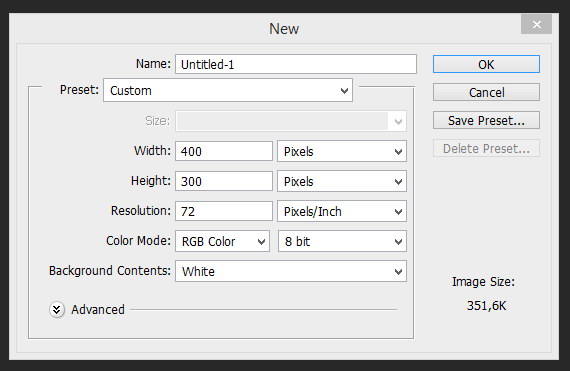Click the Resolution field showing 72
The height and width of the screenshot is (371, 570).
pos(224,211)
